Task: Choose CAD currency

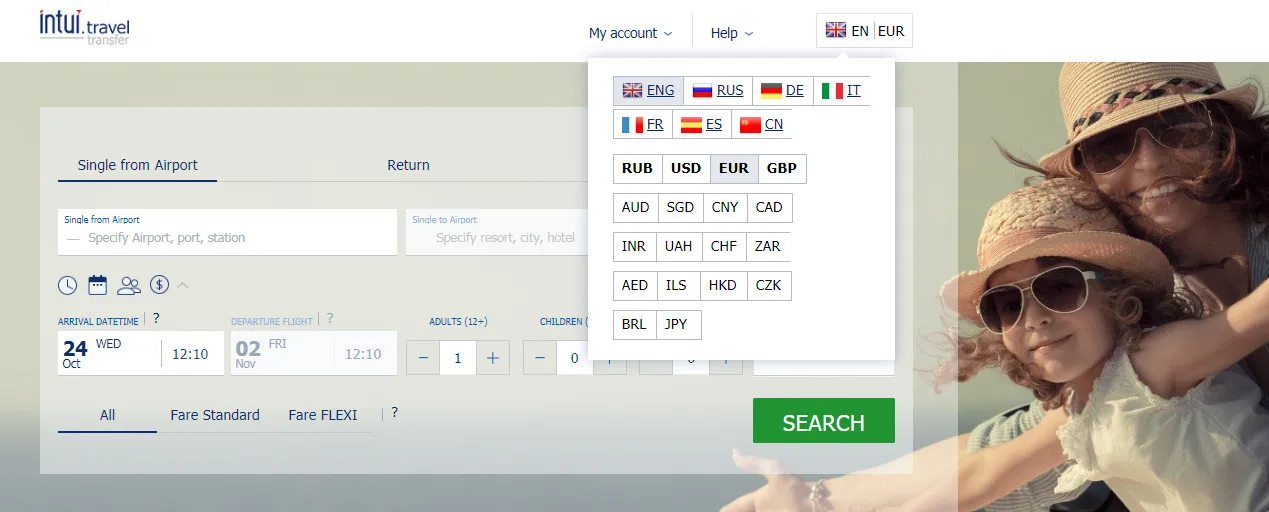Action: pyautogui.click(x=769, y=208)
